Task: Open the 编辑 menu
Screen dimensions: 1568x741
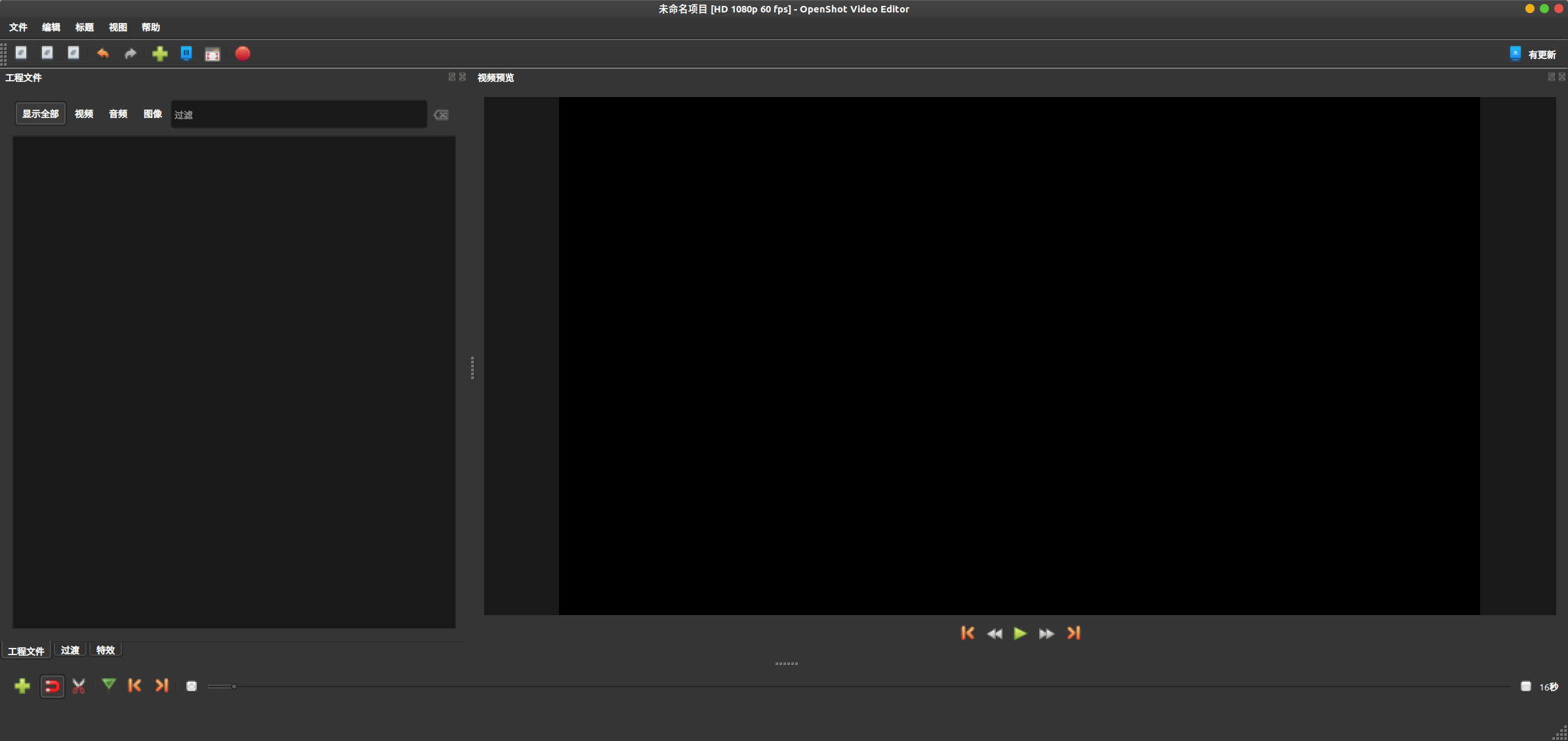Action: click(51, 28)
